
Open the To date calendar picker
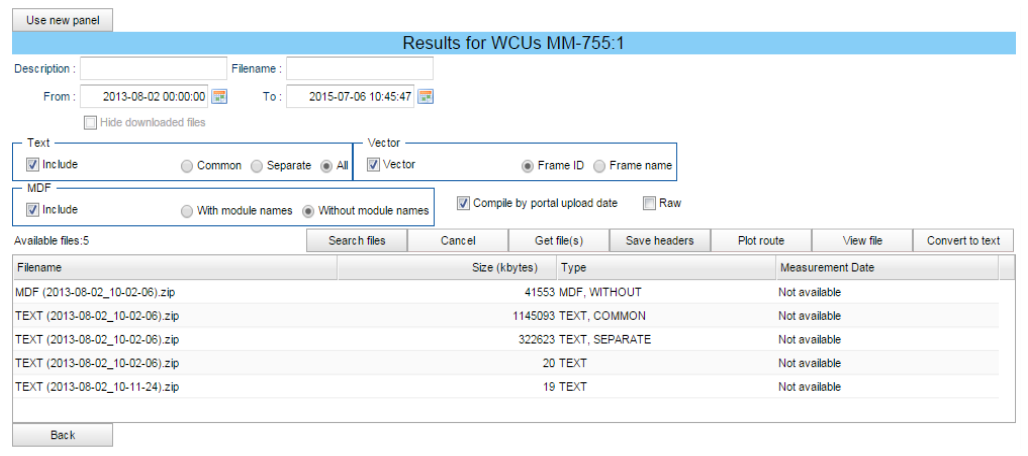tap(425, 97)
